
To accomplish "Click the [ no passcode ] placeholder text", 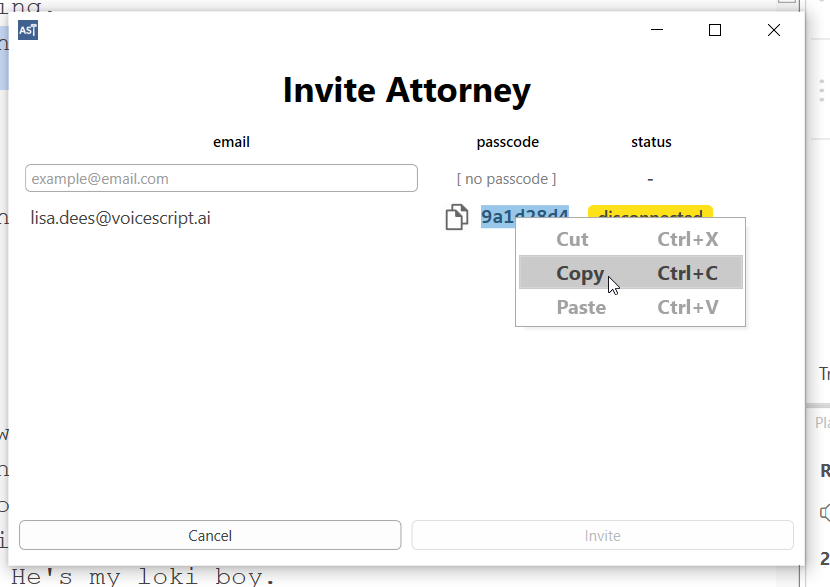I will [x=506, y=179].
